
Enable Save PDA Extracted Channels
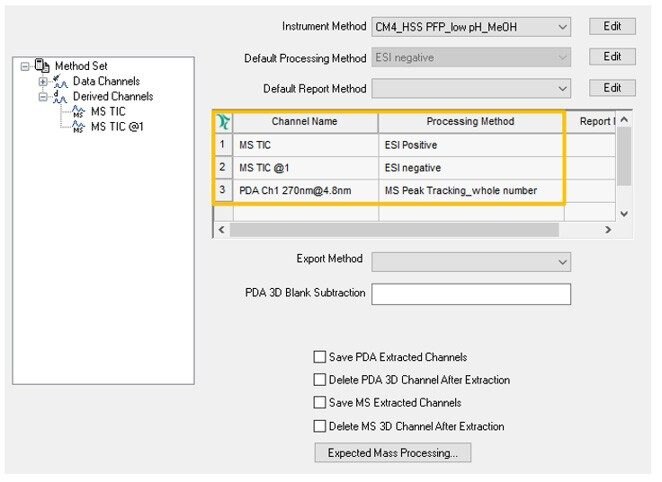[320, 357]
